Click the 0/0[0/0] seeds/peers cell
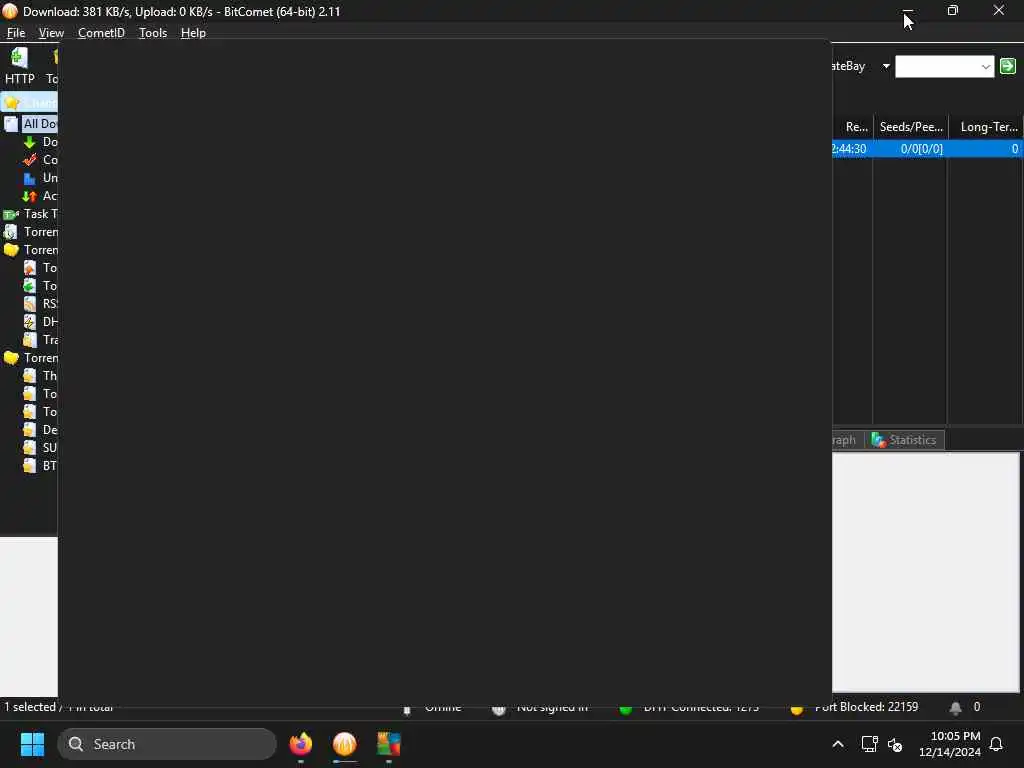 click(921, 149)
